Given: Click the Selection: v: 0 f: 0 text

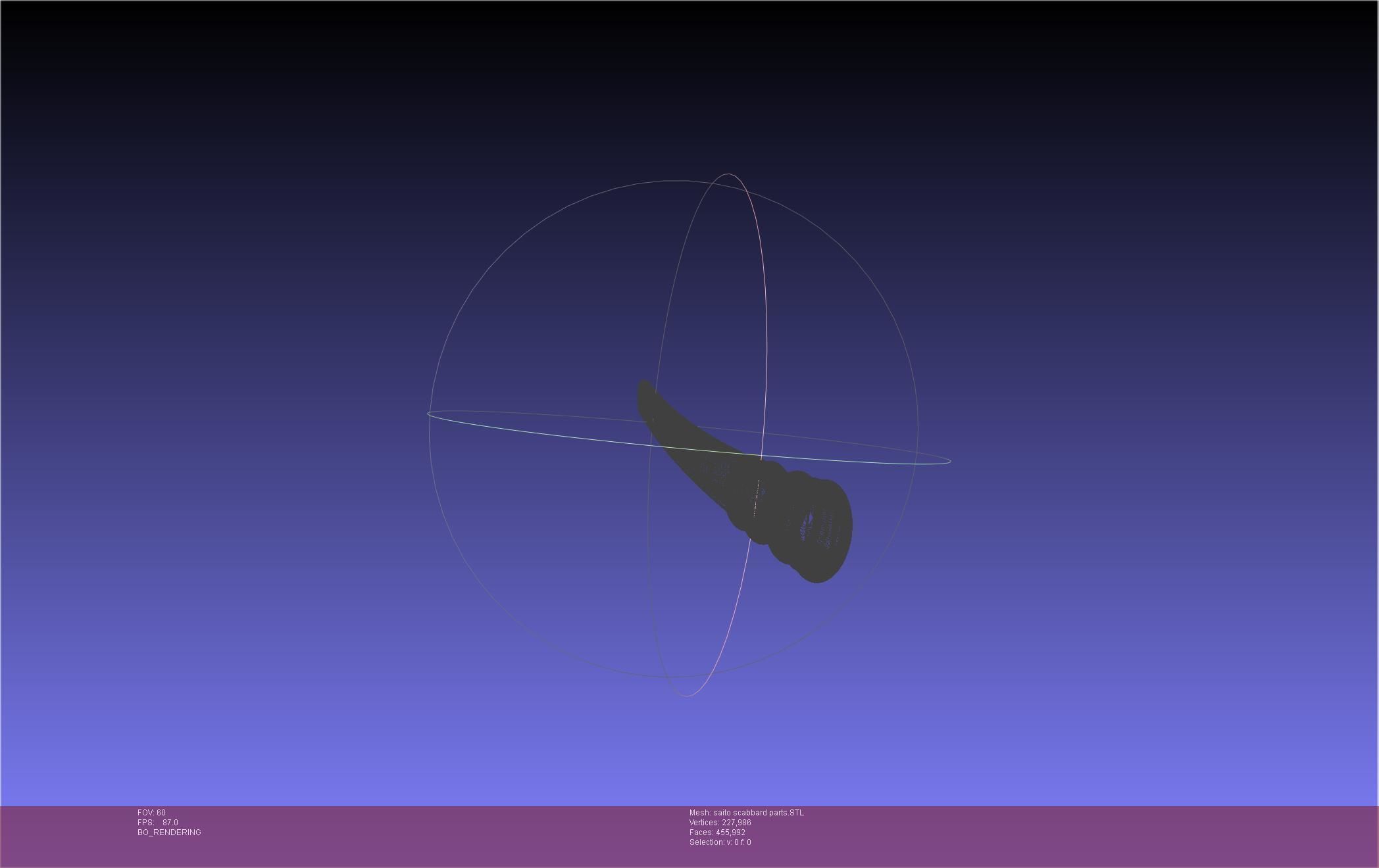Looking at the screenshot, I should [x=720, y=842].
